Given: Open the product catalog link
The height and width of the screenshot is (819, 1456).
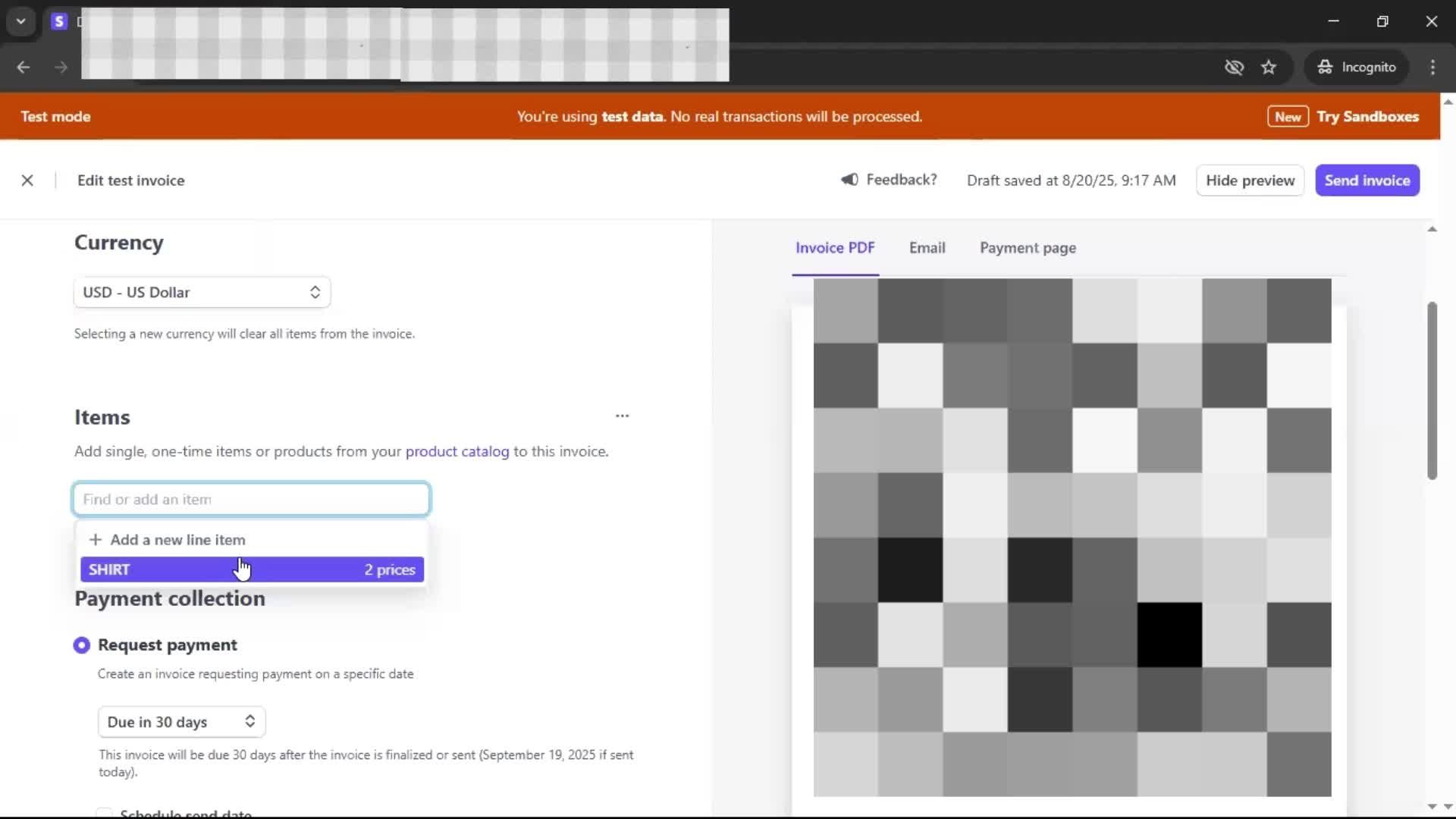Looking at the screenshot, I should 457,451.
